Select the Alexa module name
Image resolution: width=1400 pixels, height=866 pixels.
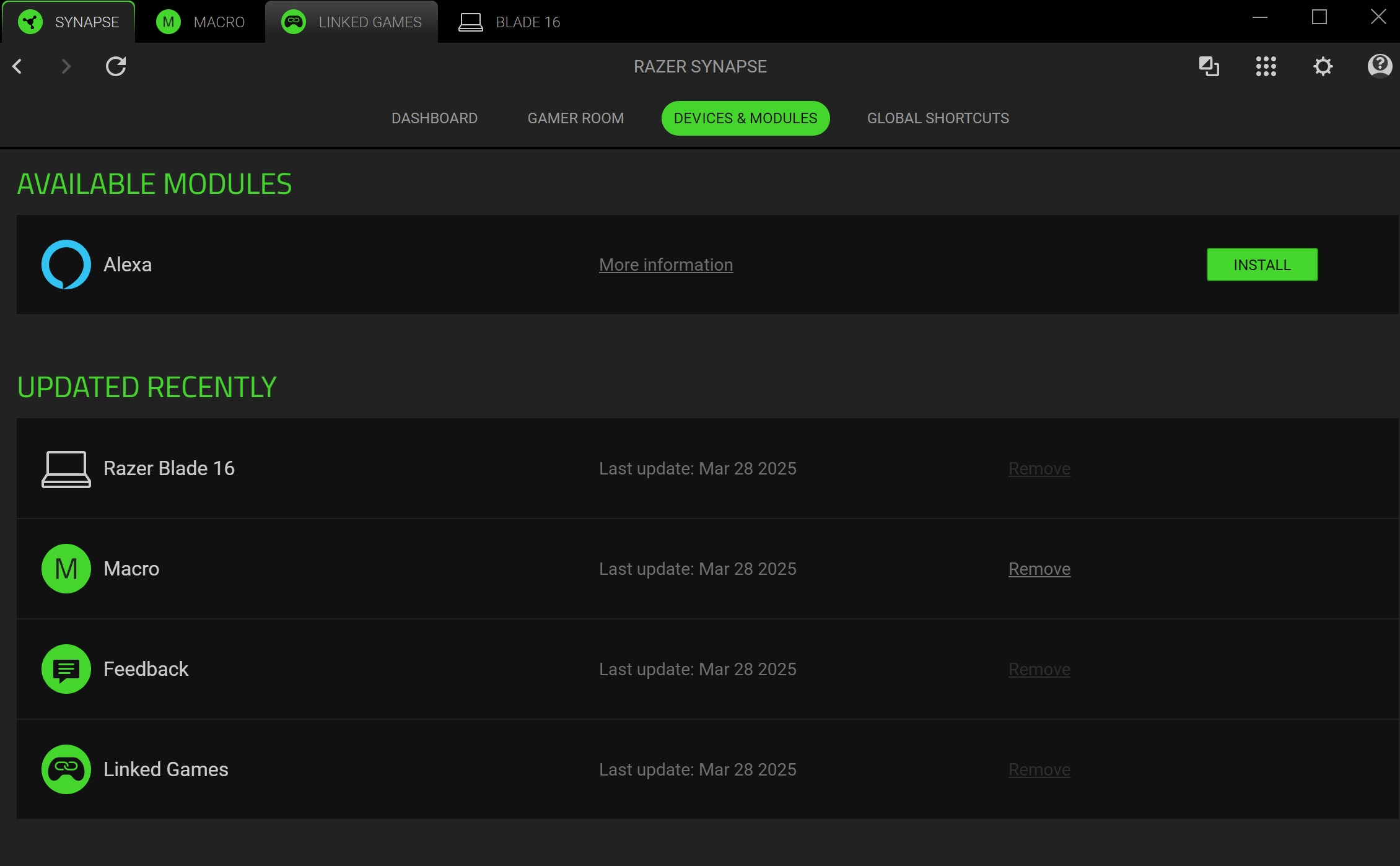point(128,265)
